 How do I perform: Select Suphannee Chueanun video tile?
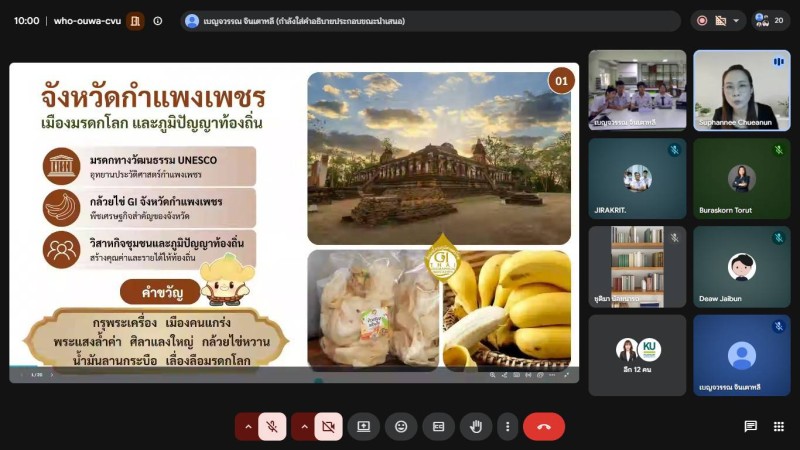point(741,90)
